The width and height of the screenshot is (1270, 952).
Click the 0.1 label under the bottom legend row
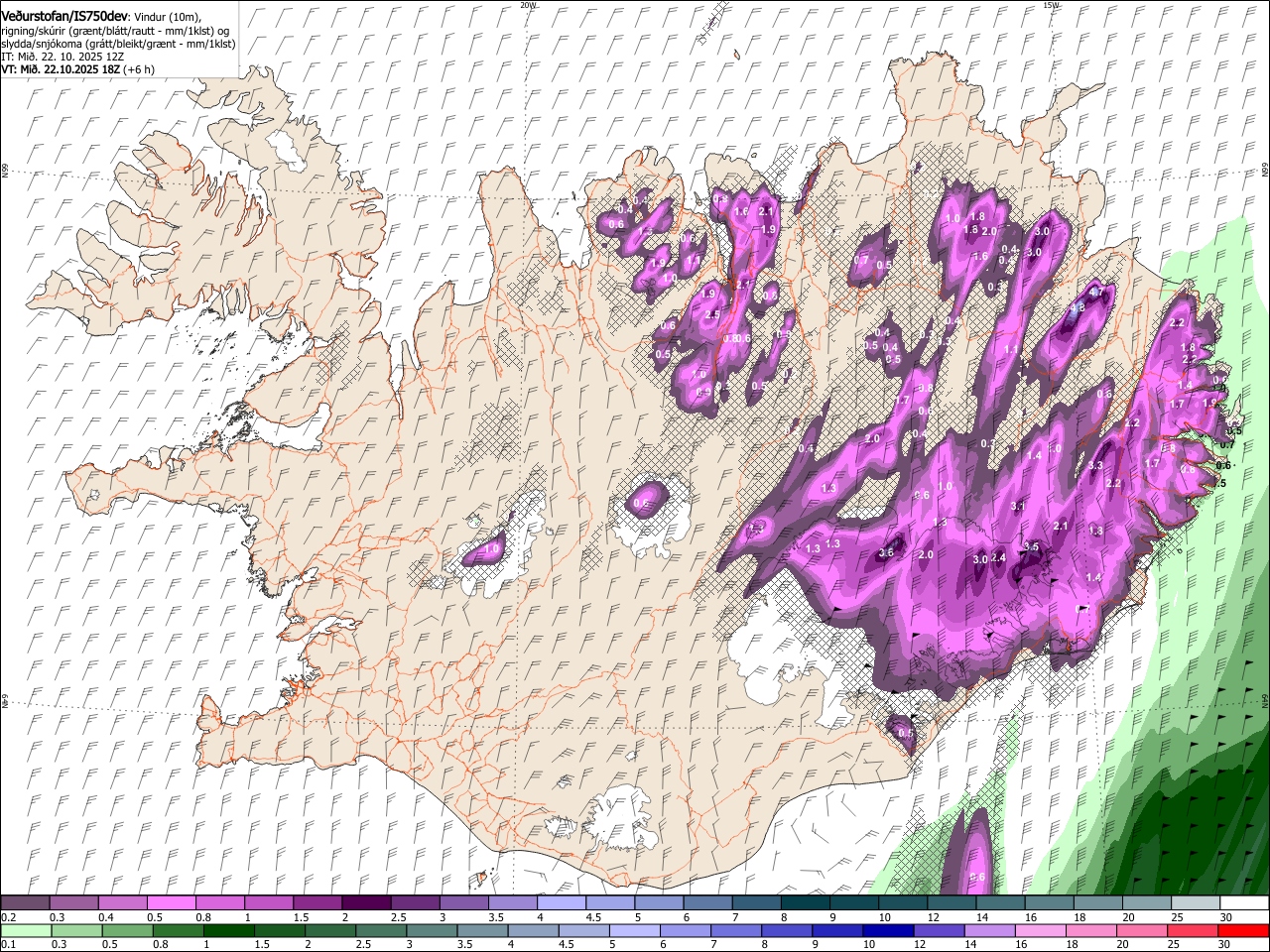click(9, 944)
